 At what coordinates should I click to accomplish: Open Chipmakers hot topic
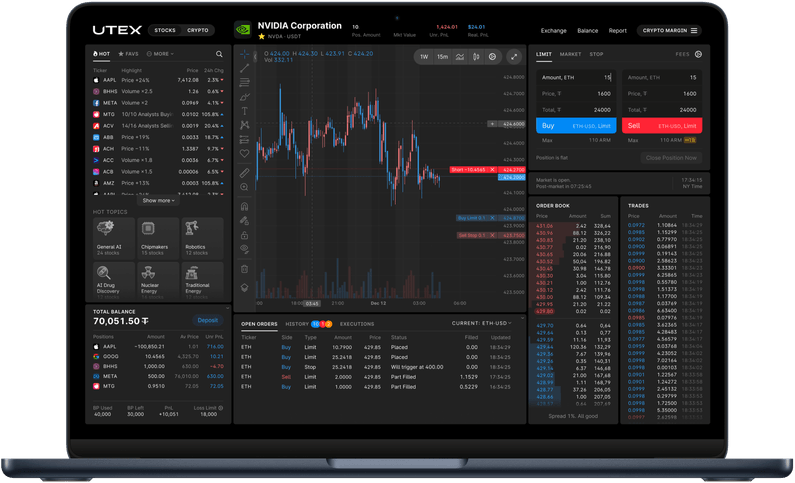click(x=158, y=238)
